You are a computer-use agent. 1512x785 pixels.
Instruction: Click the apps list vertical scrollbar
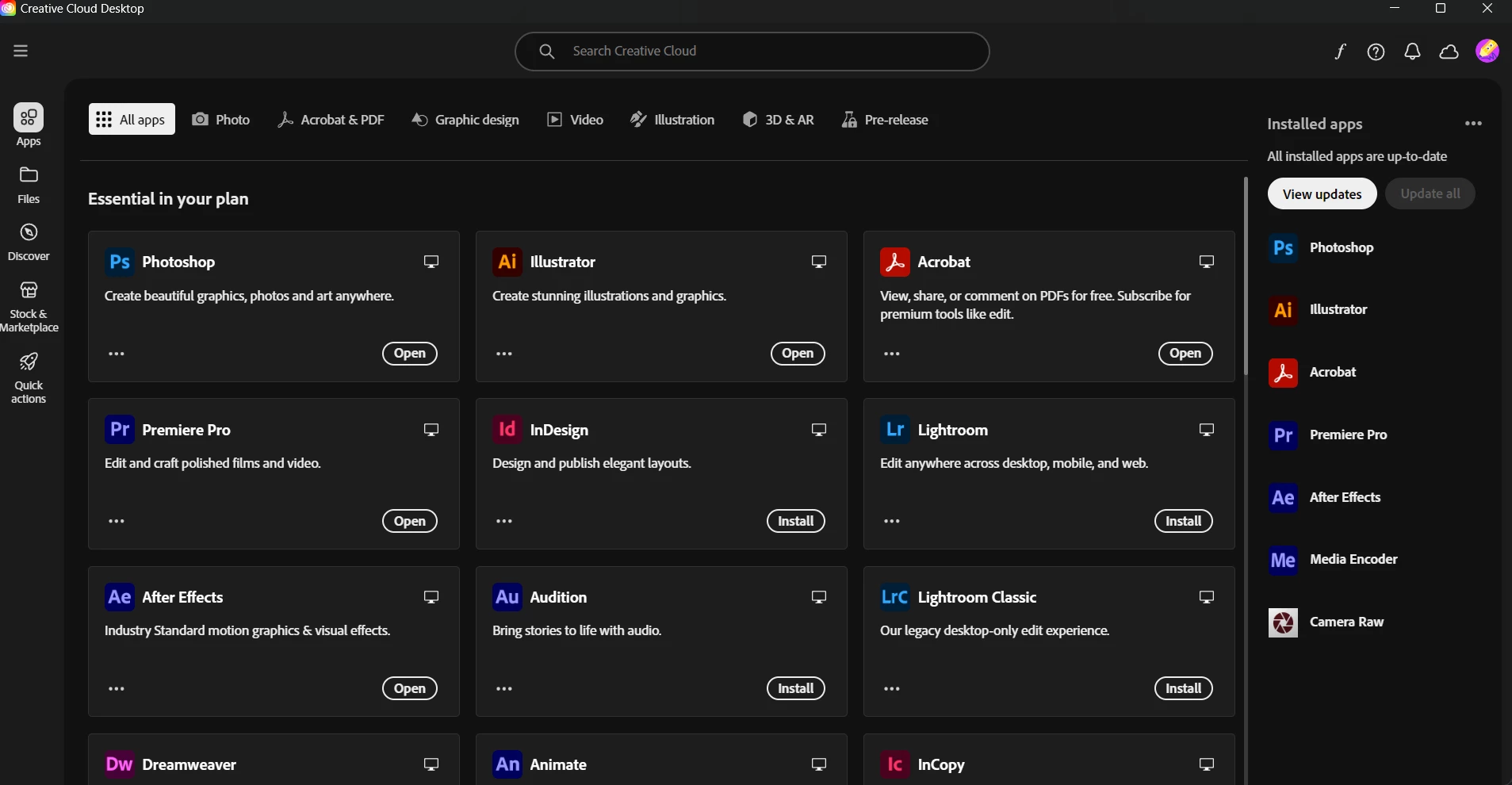coord(1246,276)
